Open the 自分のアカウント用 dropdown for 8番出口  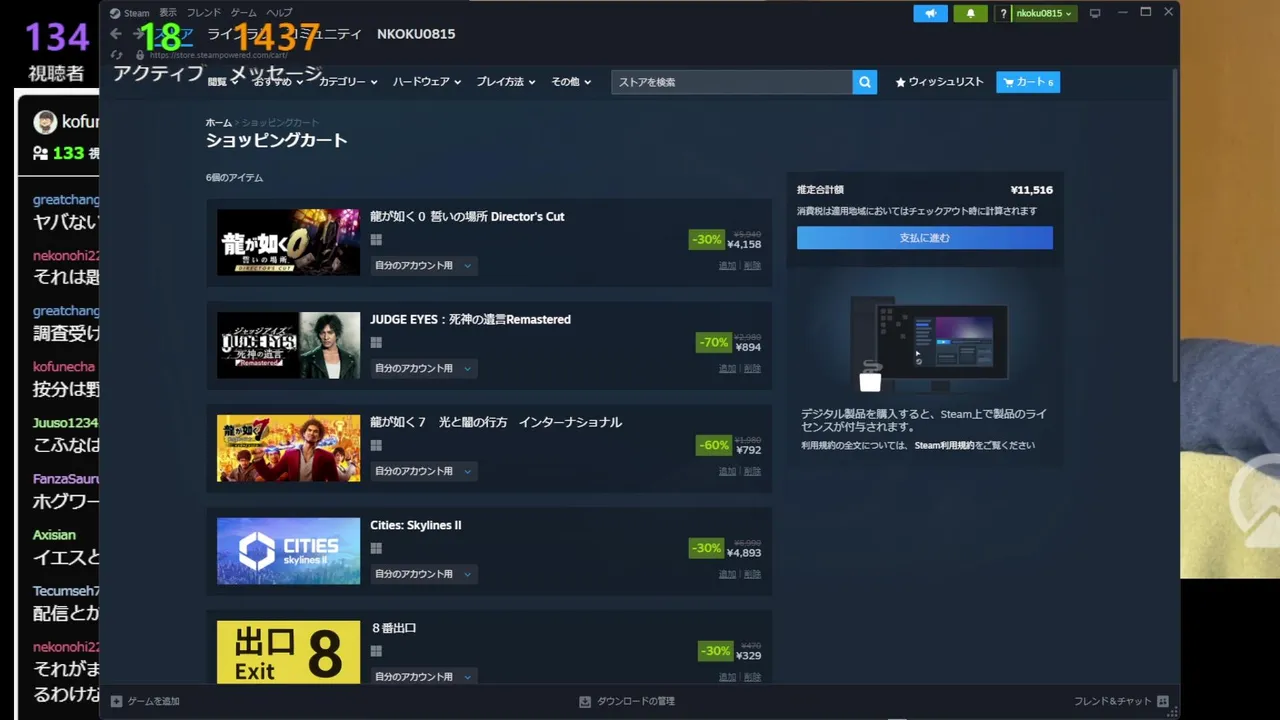[423, 677]
